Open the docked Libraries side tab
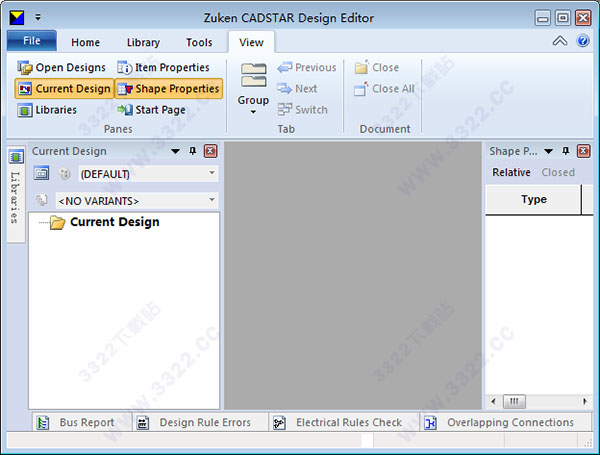 (16, 194)
